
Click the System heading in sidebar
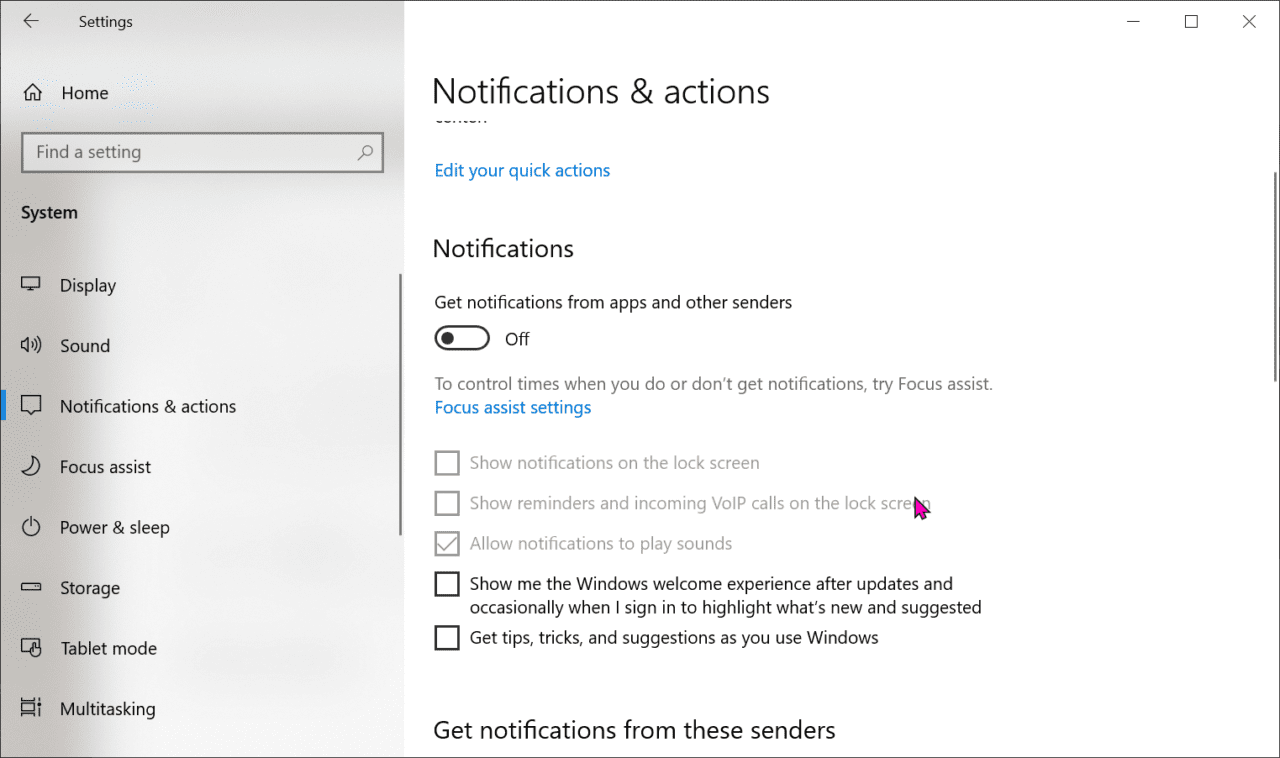[48, 212]
